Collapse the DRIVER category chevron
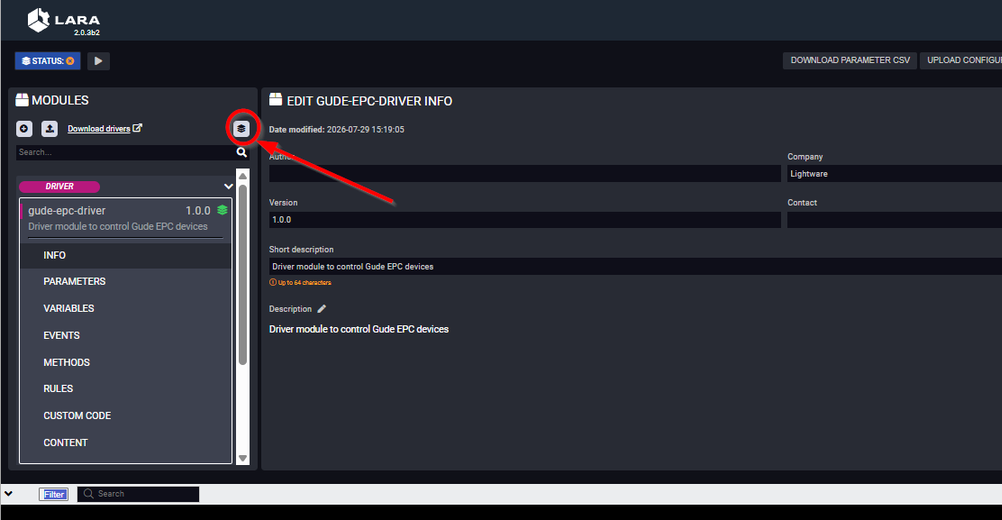Viewport: 1002px width, 520px height. click(228, 187)
